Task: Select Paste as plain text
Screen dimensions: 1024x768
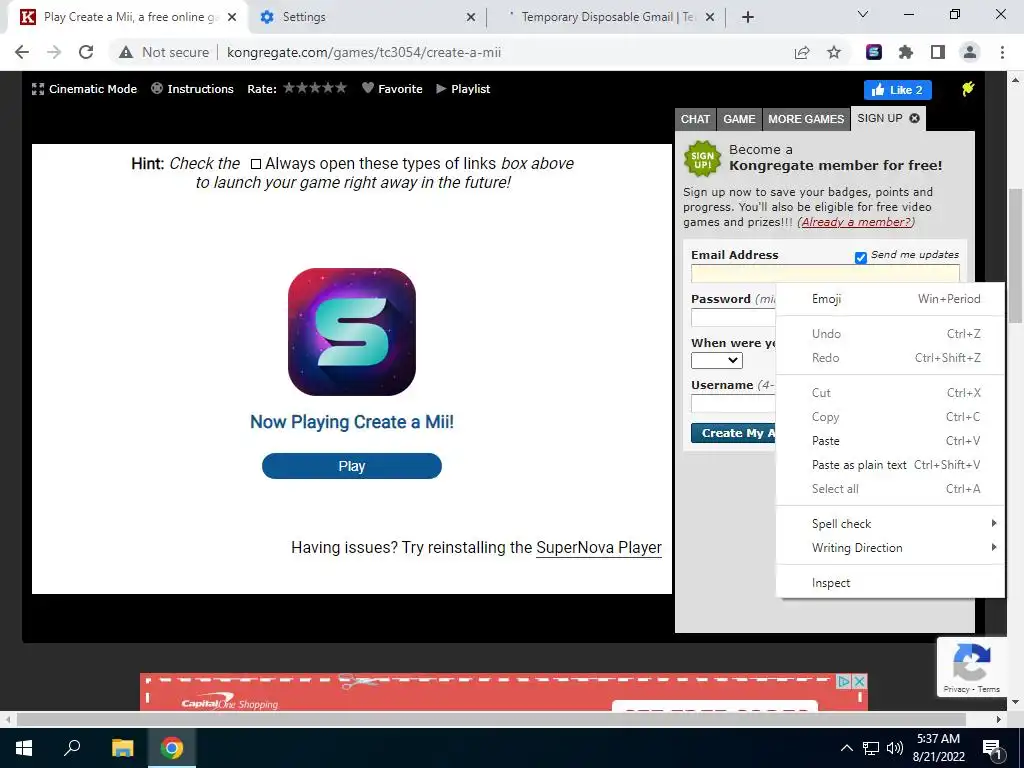Action: click(890, 465)
